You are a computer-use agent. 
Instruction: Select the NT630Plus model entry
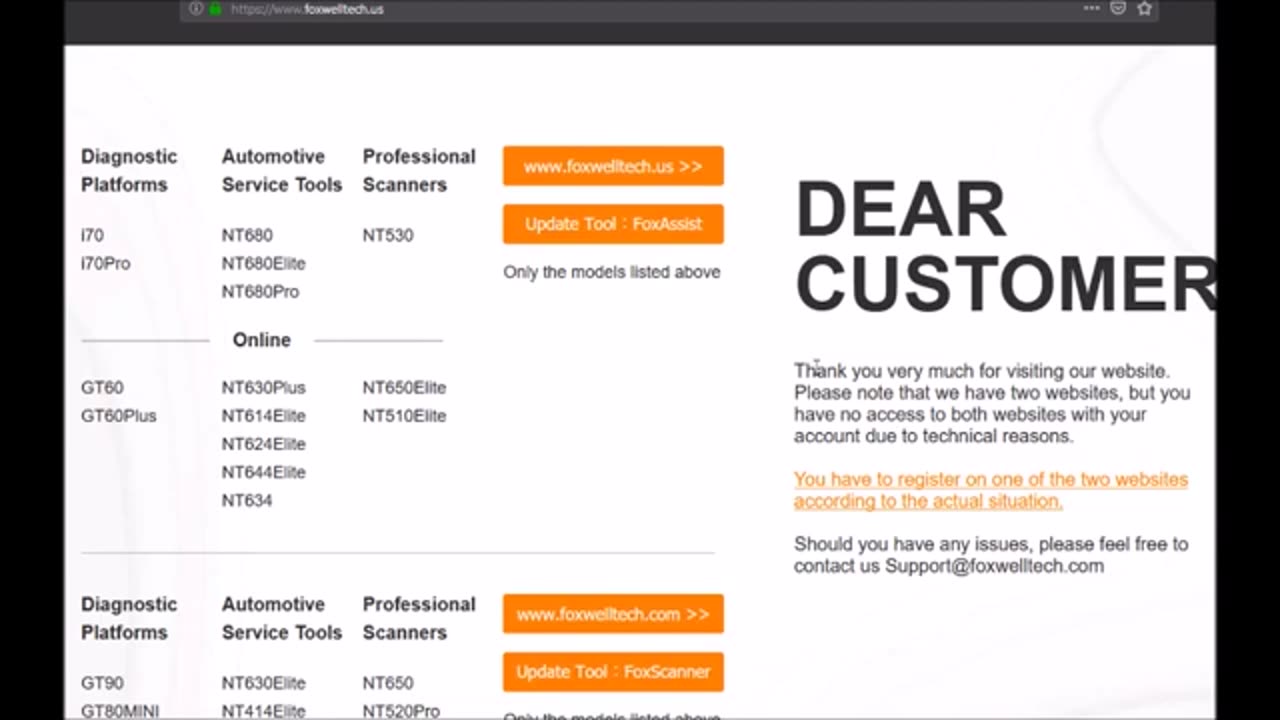(264, 387)
